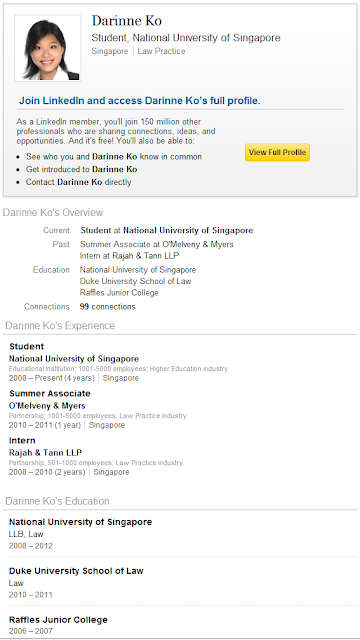Screen dimensions: 360x640
Task: Open Summer Associate at O'Melveny & Myers
Action: pos(157,244)
